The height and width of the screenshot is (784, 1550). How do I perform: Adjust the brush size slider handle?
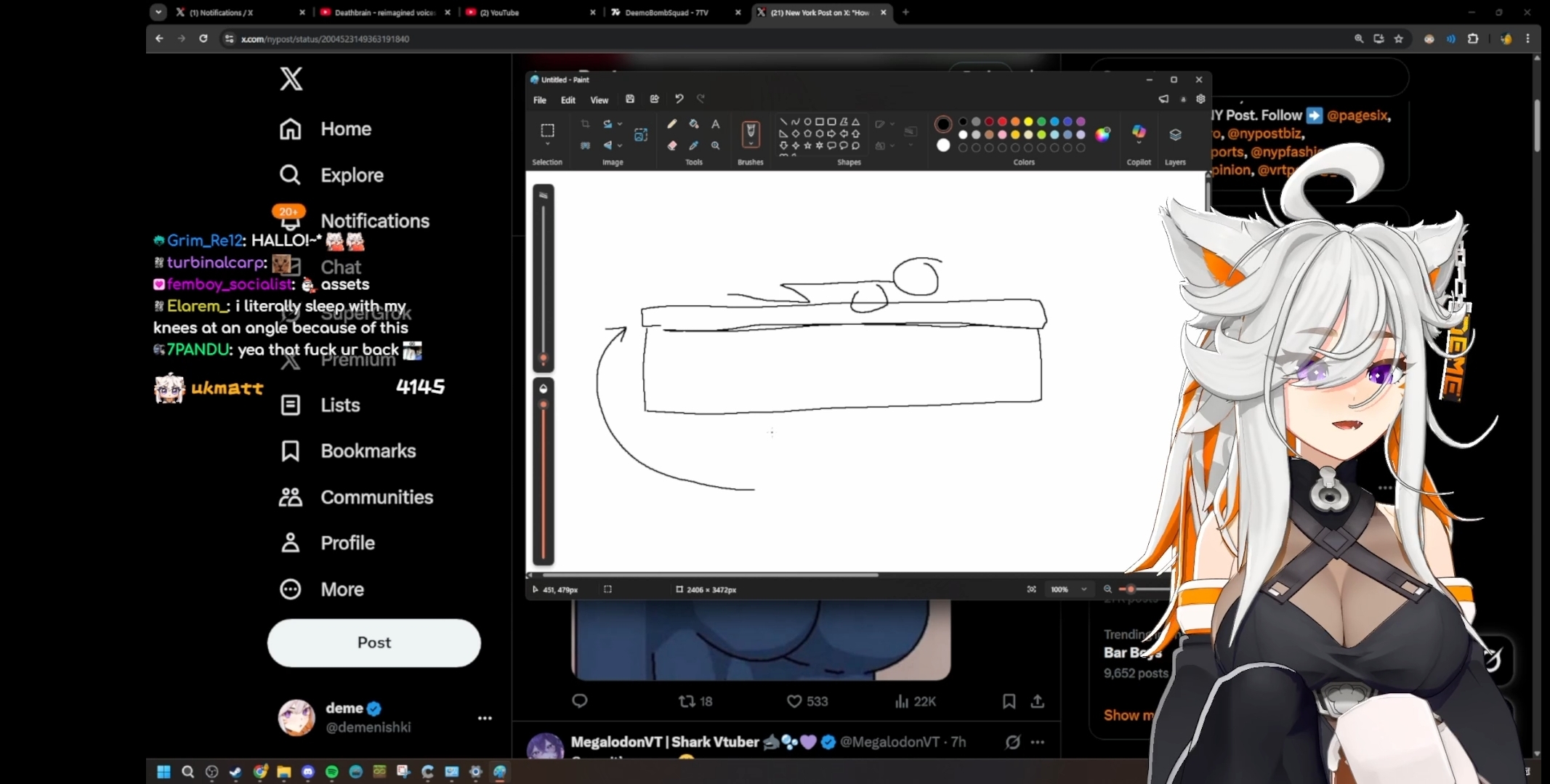click(543, 358)
